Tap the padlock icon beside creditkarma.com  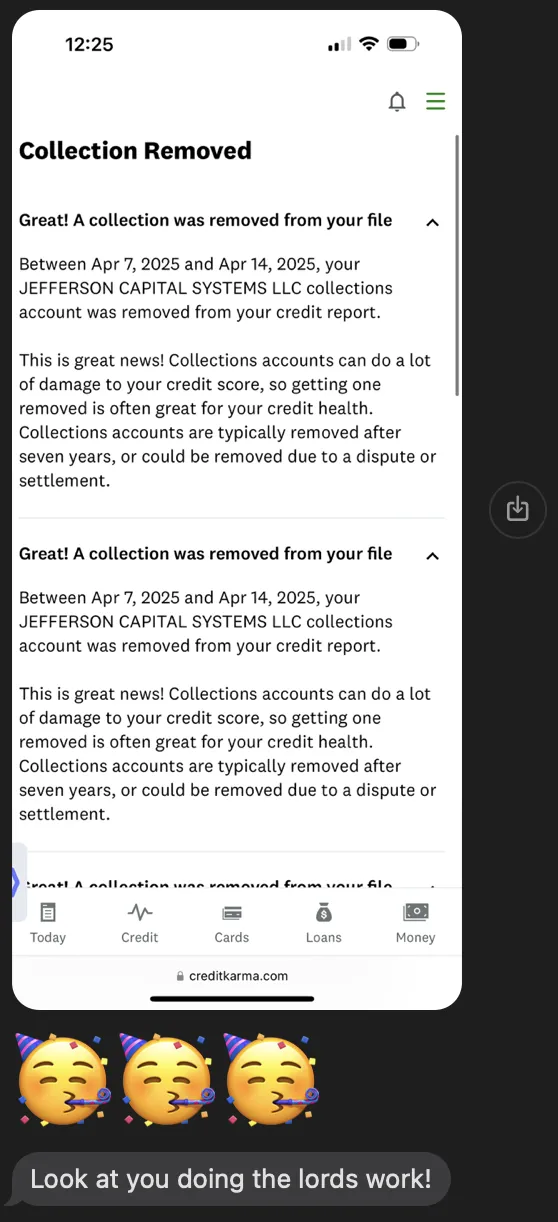tap(180, 976)
